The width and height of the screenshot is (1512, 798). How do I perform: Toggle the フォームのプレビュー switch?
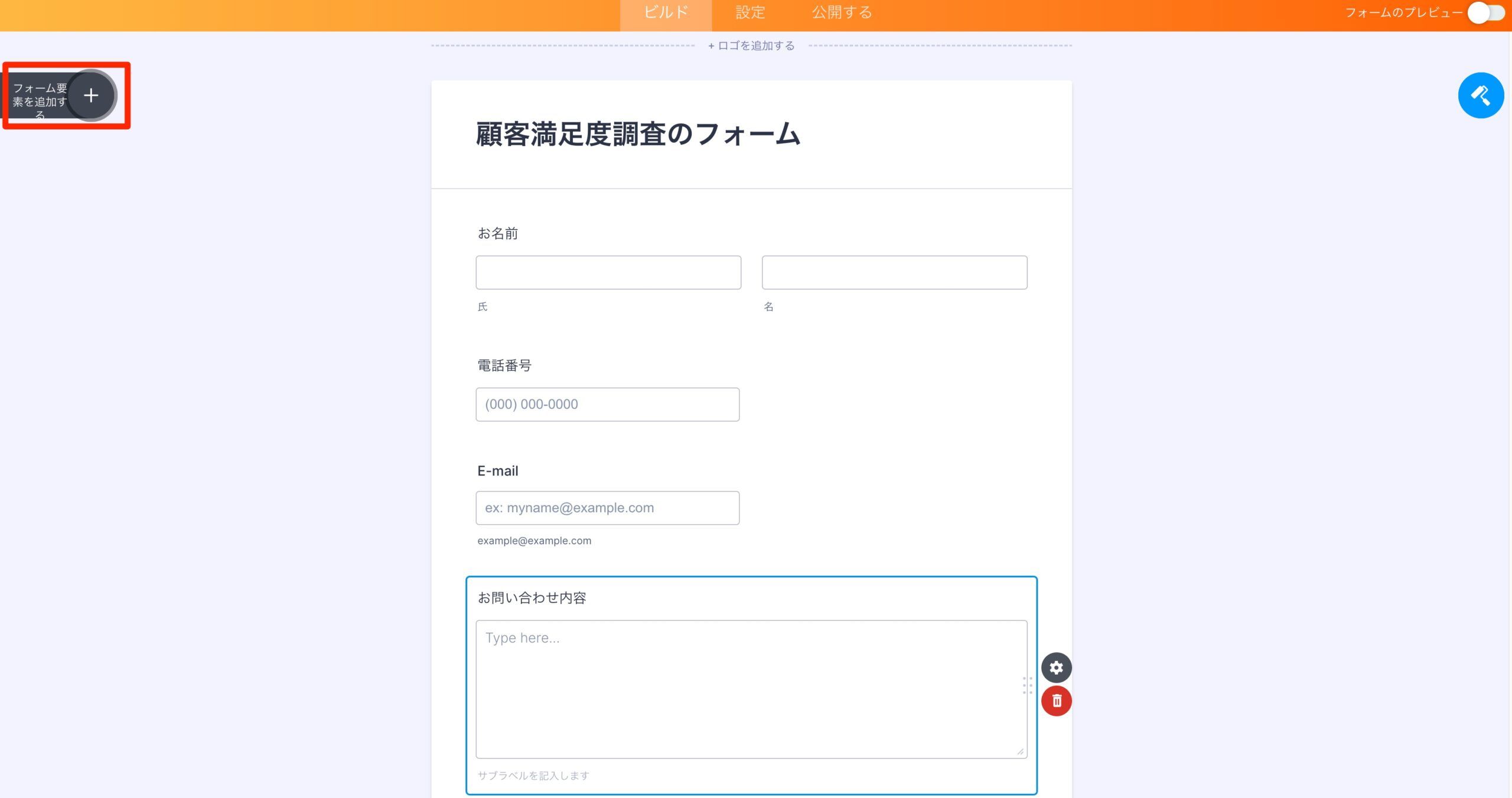(x=1485, y=13)
